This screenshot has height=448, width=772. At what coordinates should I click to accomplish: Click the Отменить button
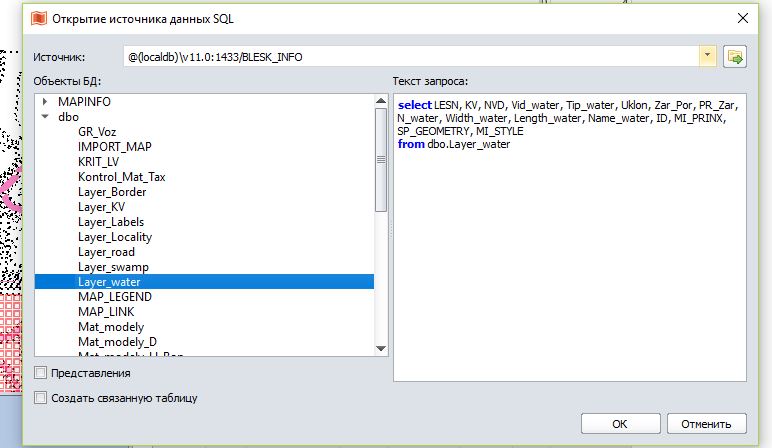[x=706, y=423]
